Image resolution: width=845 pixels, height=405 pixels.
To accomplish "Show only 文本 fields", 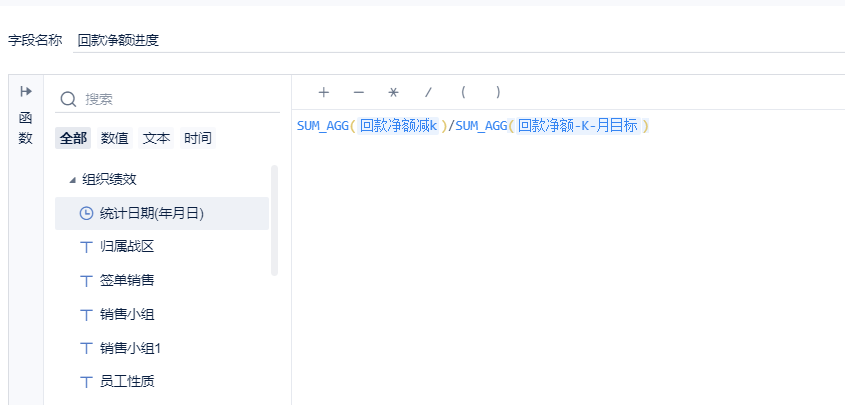I will pos(156,138).
